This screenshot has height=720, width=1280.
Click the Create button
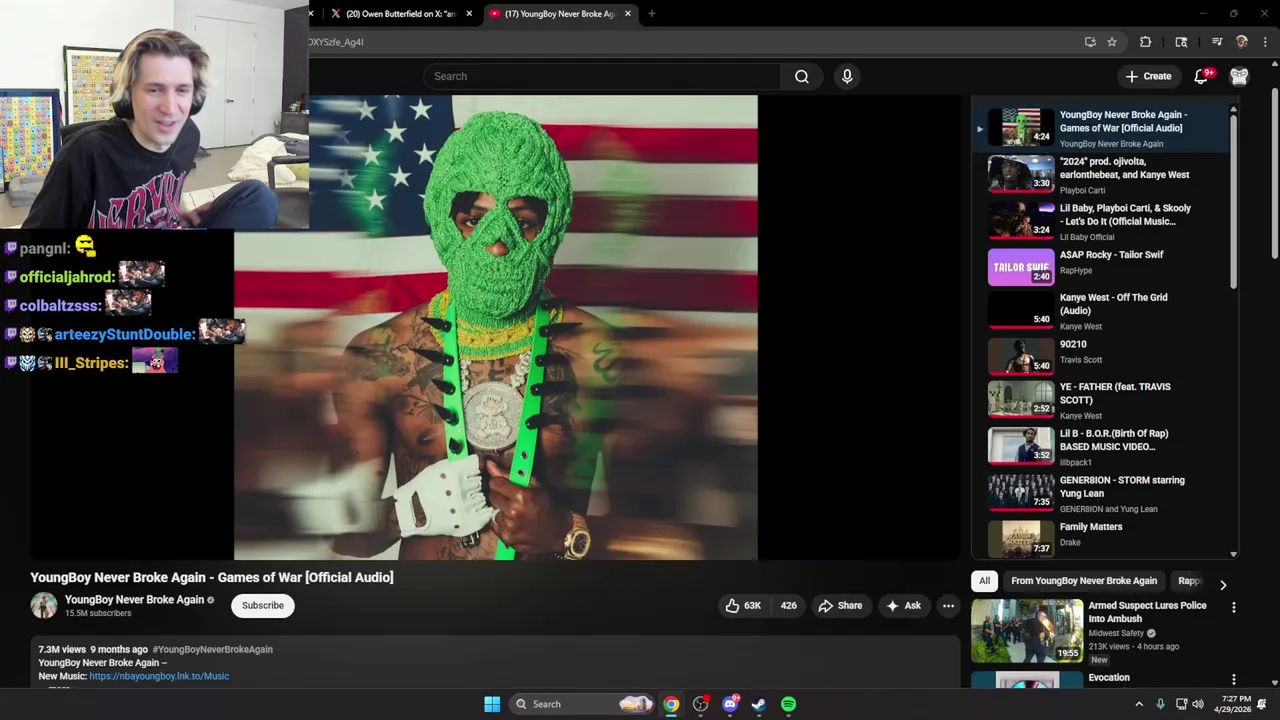pos(1148,76)
